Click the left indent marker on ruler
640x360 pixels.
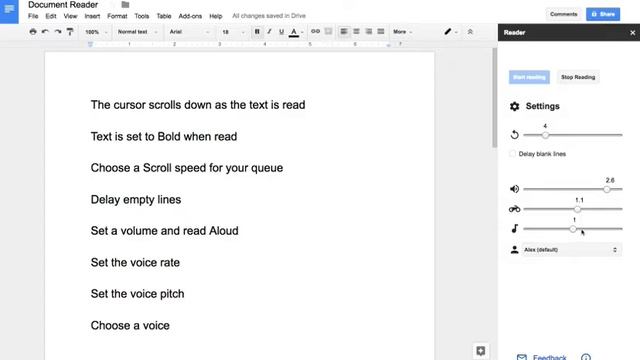tap(90, 44)
